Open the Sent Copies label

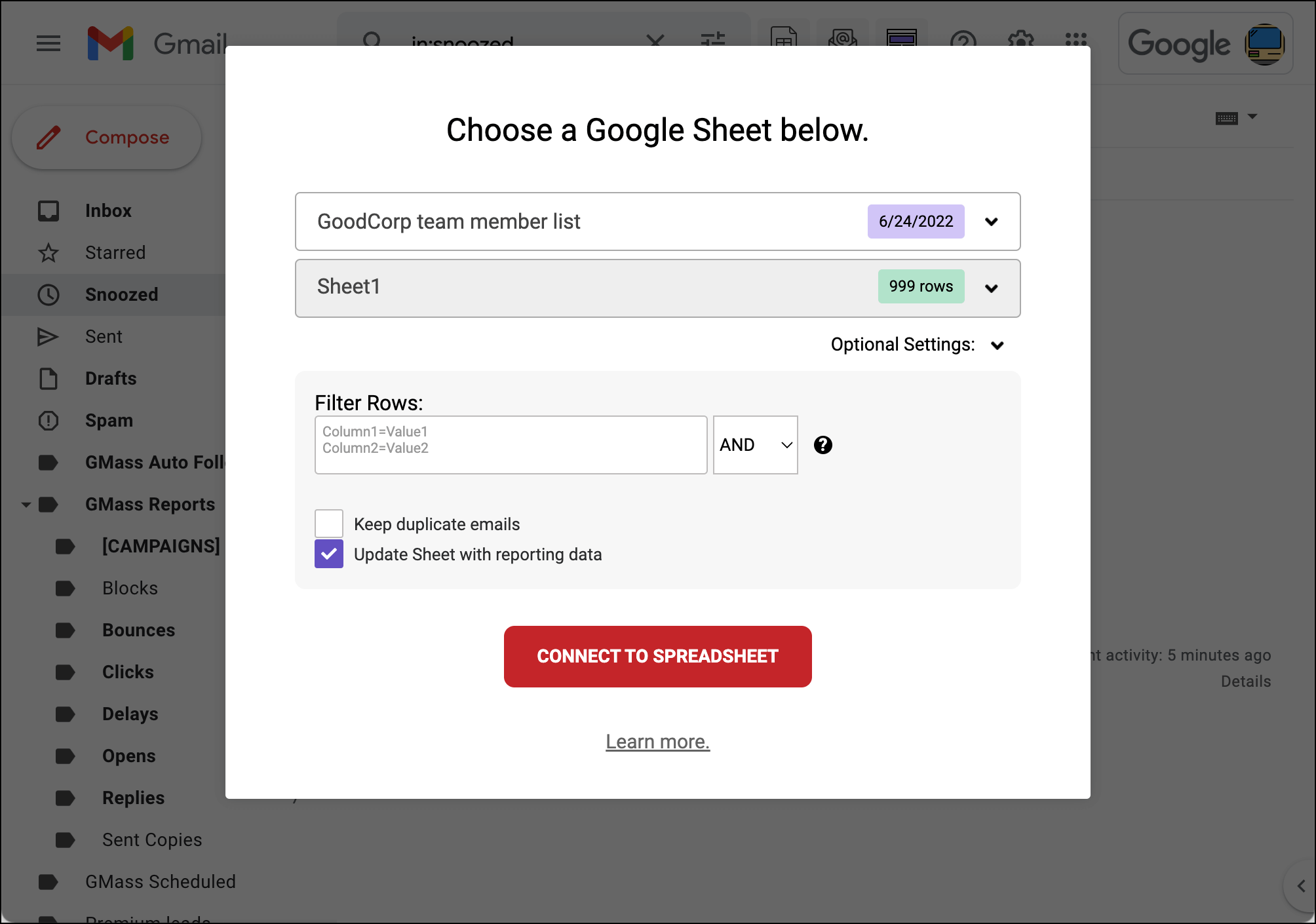point(152,840)
